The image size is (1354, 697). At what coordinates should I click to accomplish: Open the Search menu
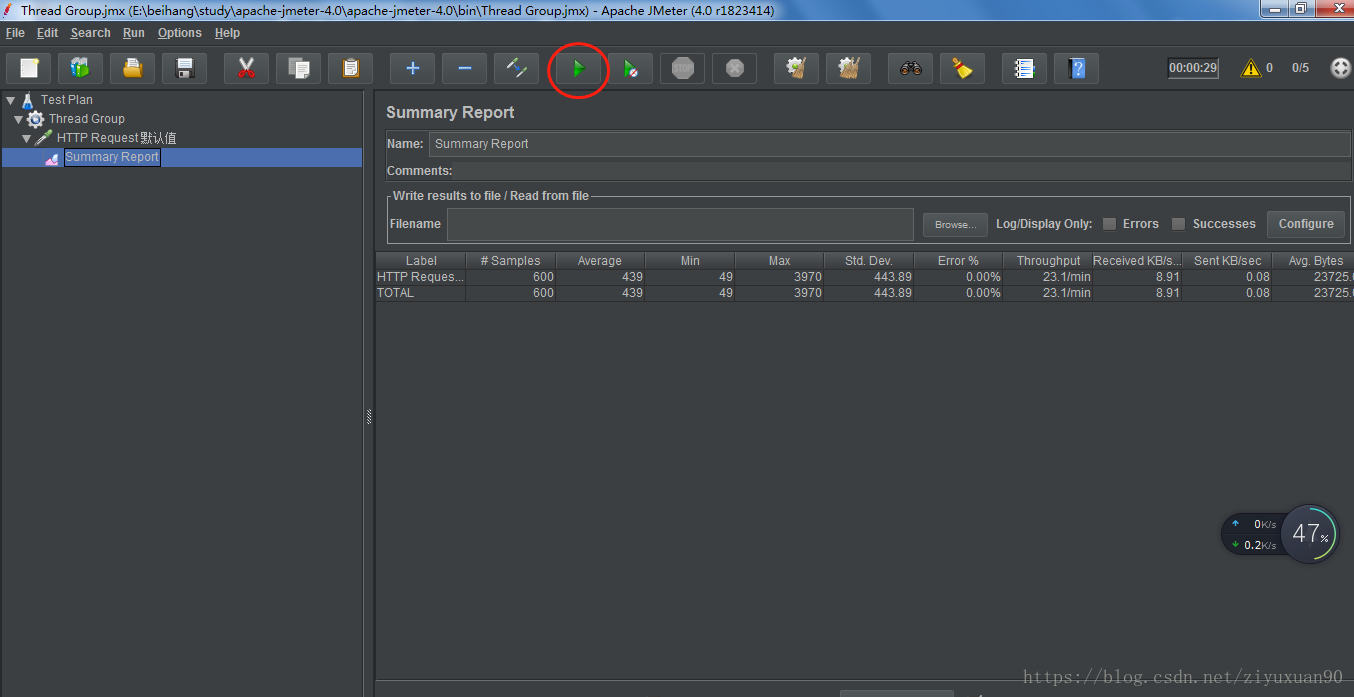91,33
